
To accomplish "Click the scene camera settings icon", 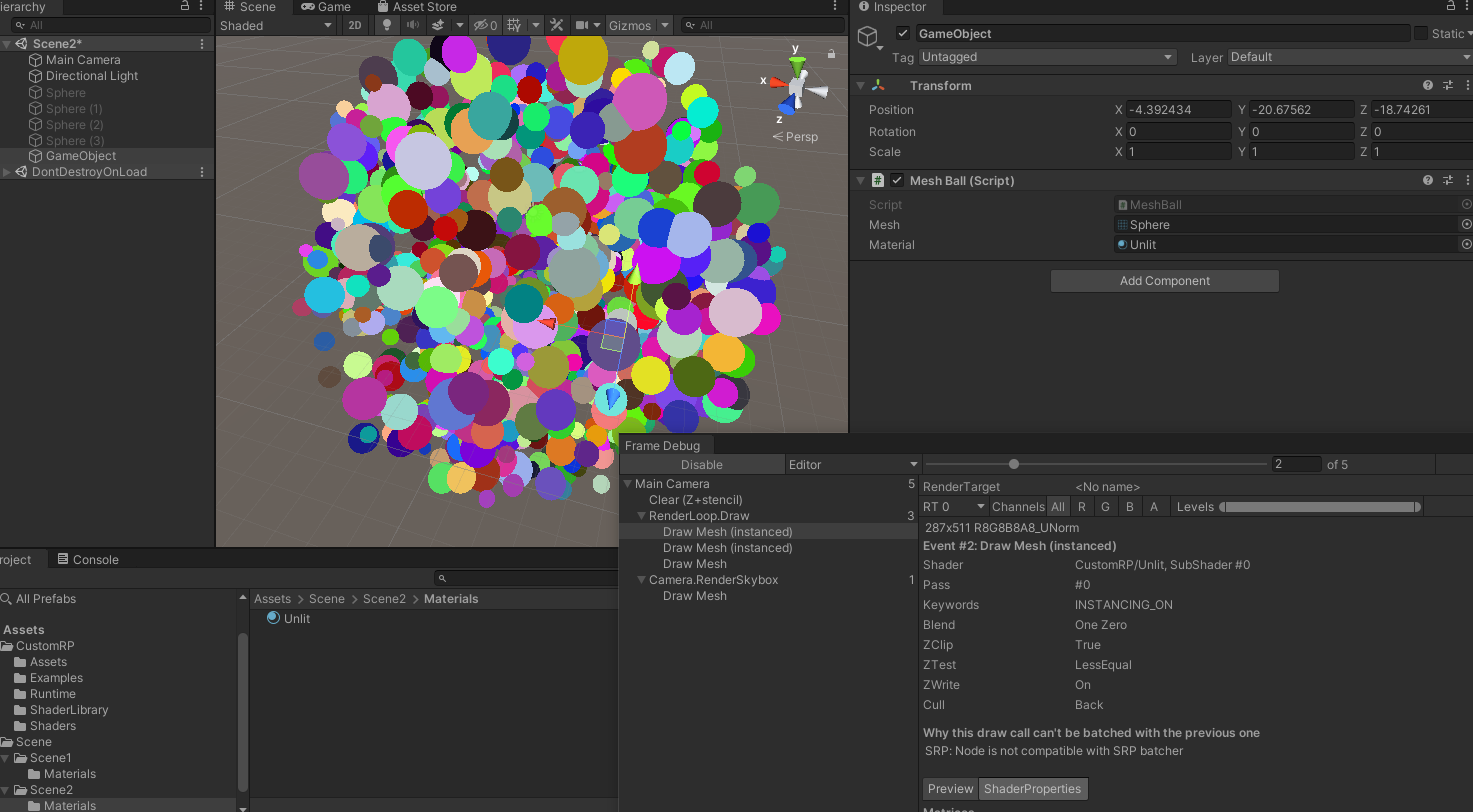I will [x=583, y=25].
